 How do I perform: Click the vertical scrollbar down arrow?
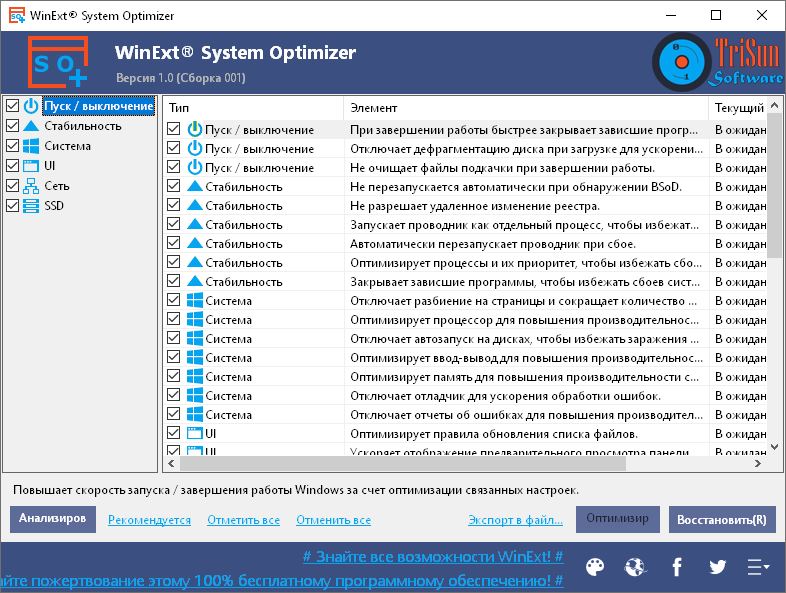(x=774, y=446)
